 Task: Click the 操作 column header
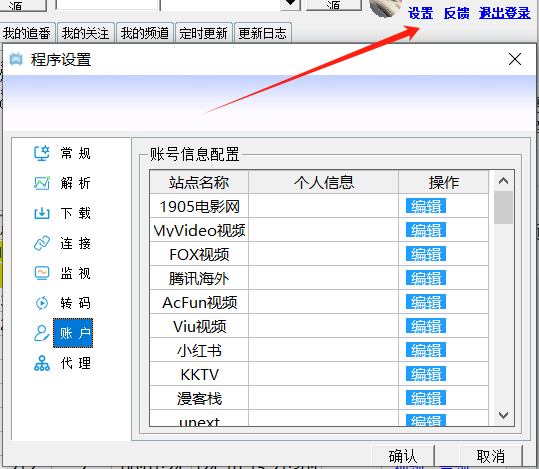pos(443,182)
